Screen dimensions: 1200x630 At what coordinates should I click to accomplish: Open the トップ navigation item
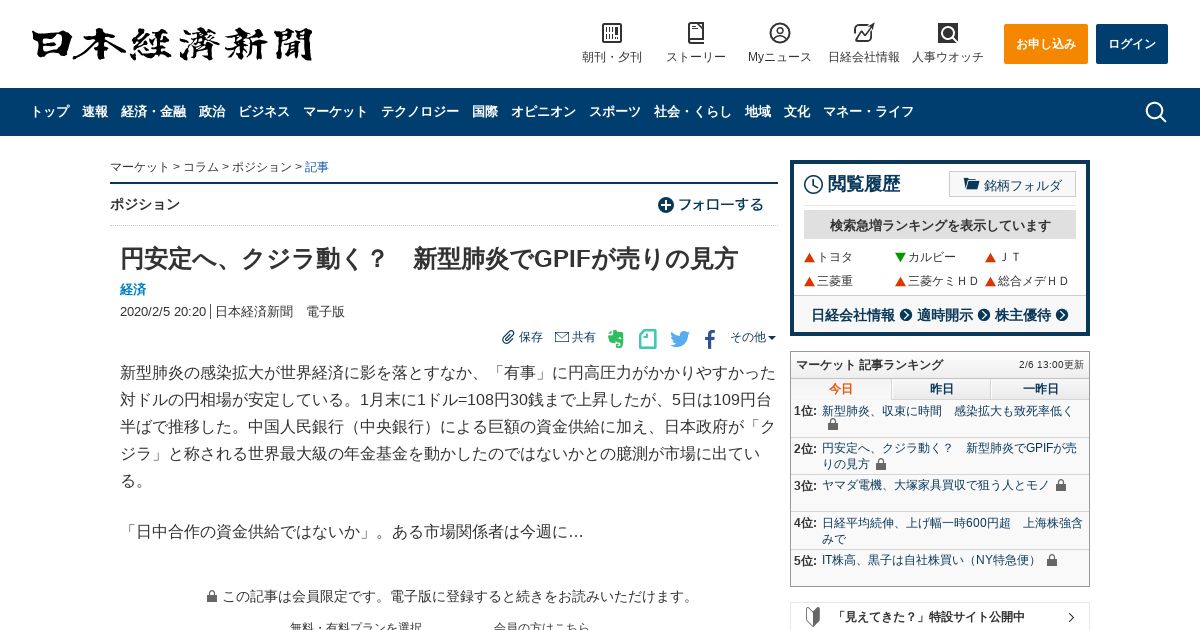[x=50, y=112]
